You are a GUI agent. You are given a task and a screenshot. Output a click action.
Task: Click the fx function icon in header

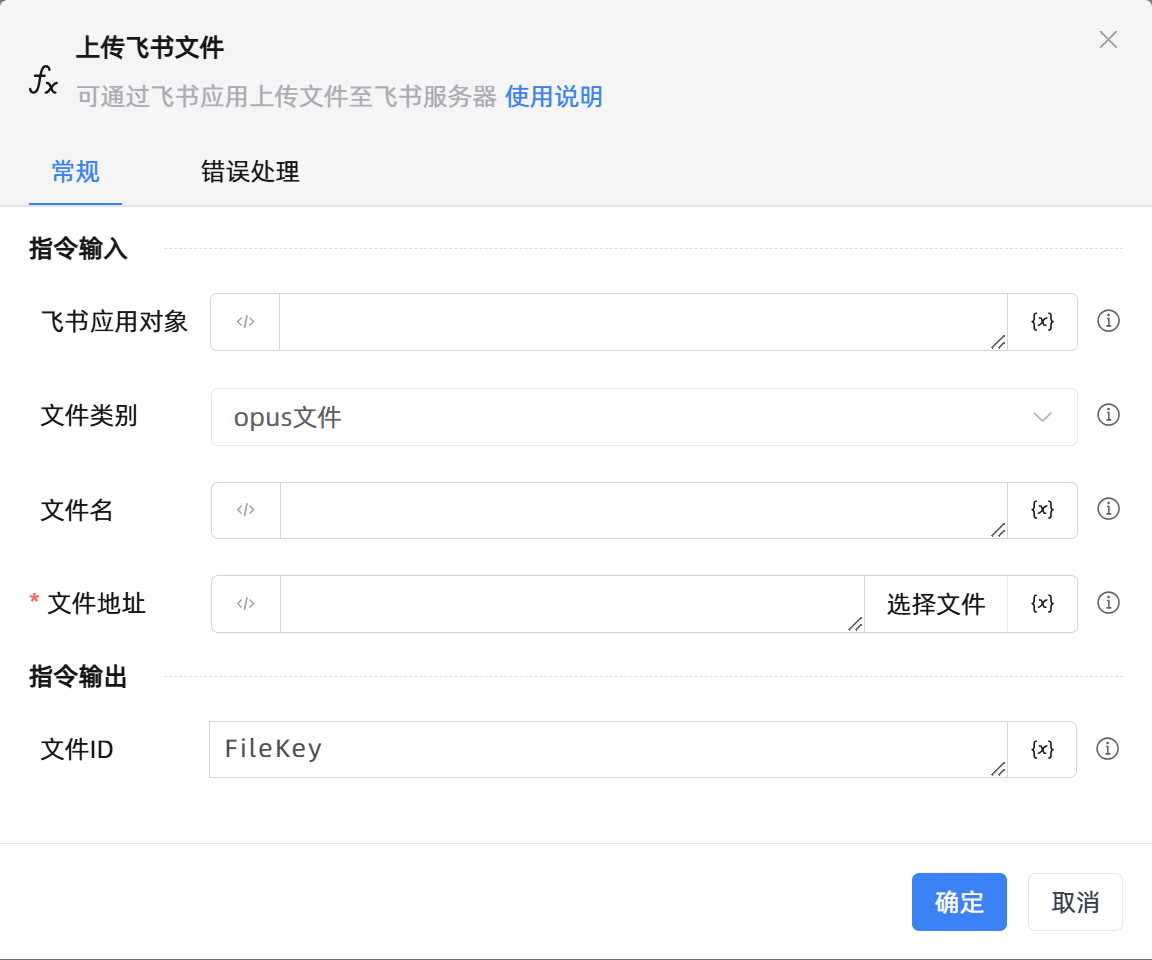click(x=43, y=80)
